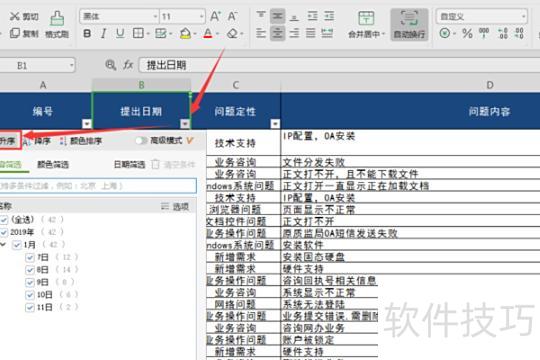
Task: Click the 降序 descending sort button
Action: 38,141
